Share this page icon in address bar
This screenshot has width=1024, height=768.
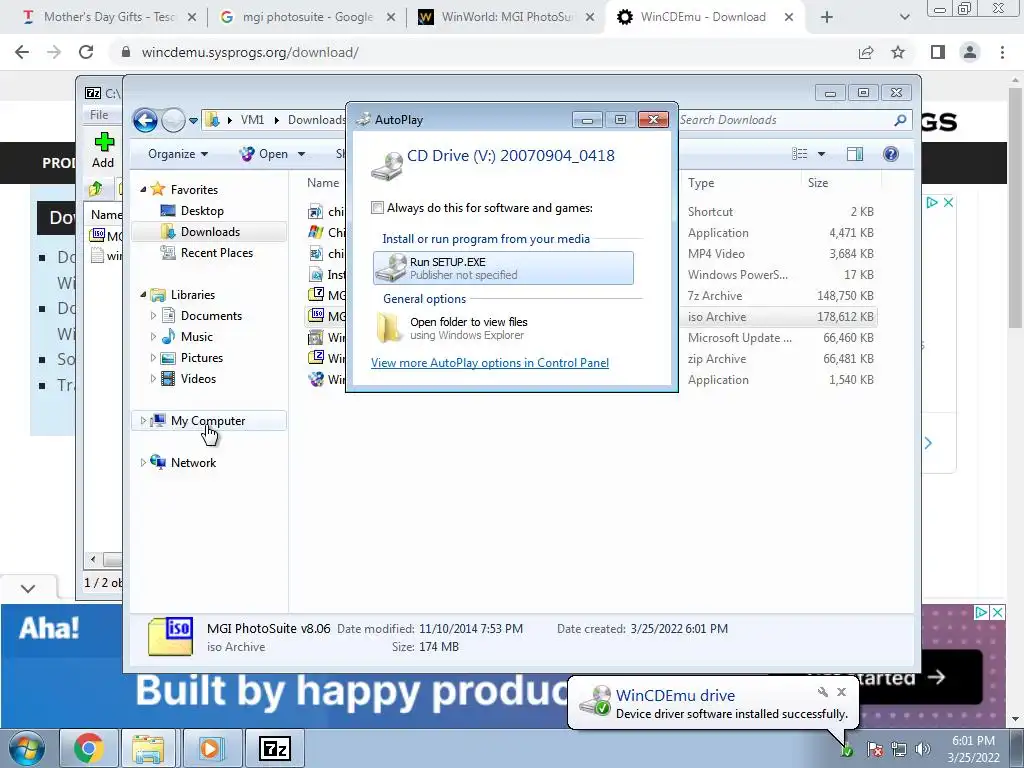pos(866,52)
